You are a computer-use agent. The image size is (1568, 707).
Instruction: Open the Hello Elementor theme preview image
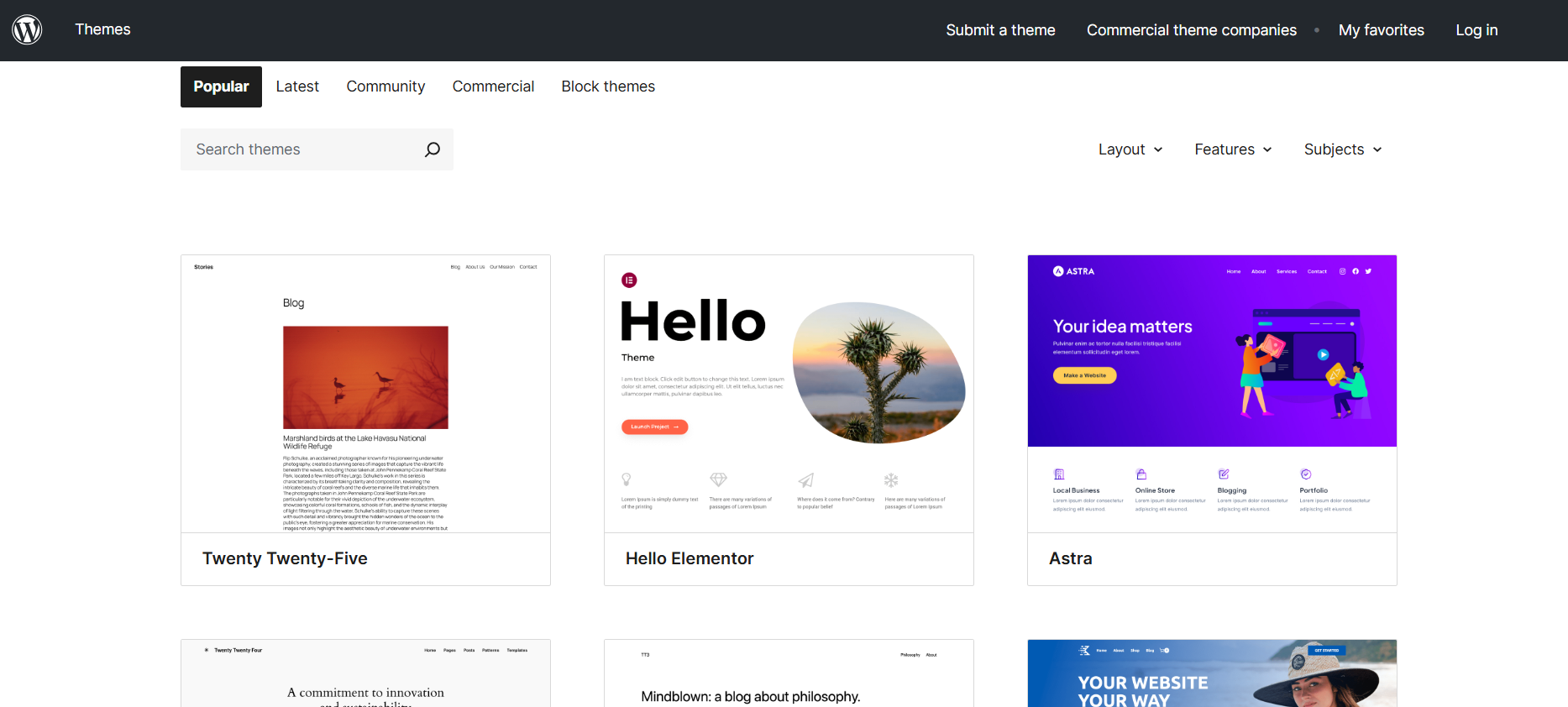[789, 394]
